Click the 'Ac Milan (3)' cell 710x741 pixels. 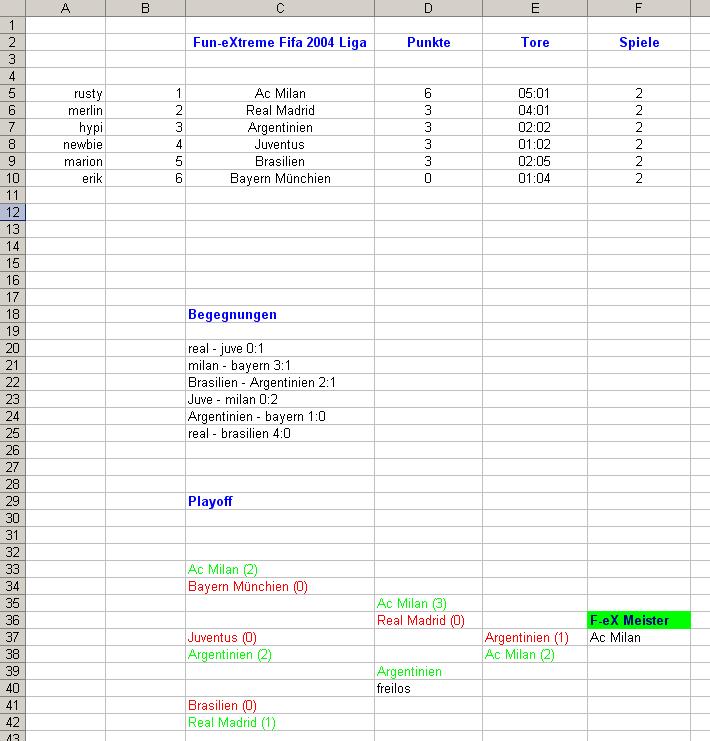[x=428, y=603]
